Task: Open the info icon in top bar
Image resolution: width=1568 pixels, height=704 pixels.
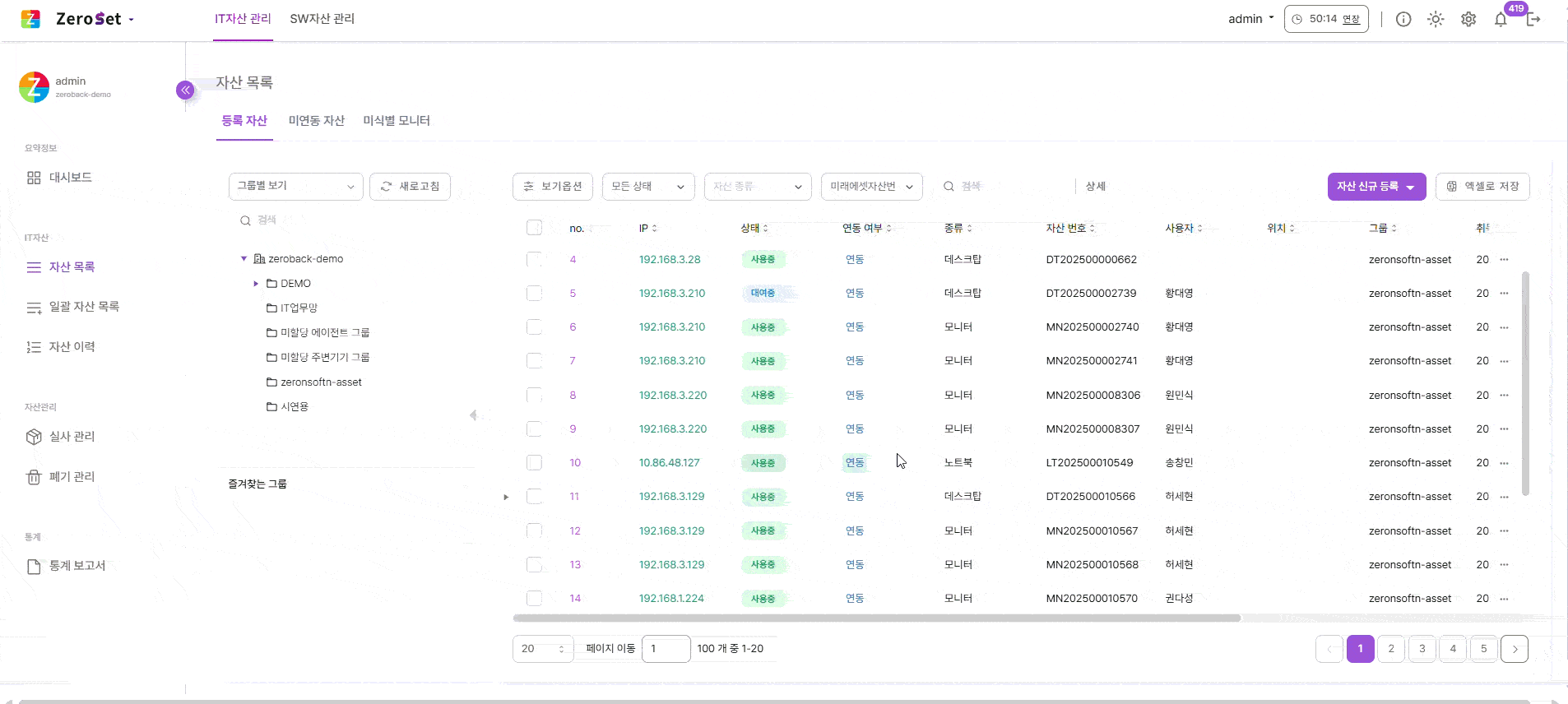Action: [1403, 19]
